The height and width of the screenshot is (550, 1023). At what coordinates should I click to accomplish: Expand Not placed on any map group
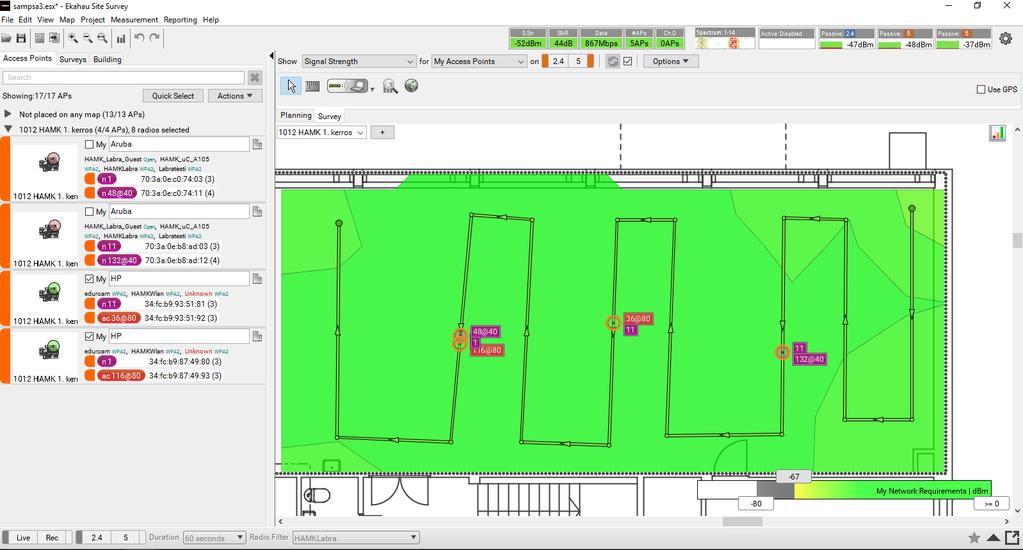[8, 114]
